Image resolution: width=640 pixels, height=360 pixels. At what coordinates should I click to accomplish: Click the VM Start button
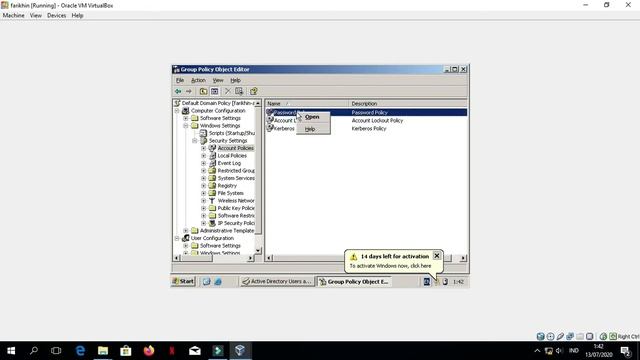tap(183, 281)
